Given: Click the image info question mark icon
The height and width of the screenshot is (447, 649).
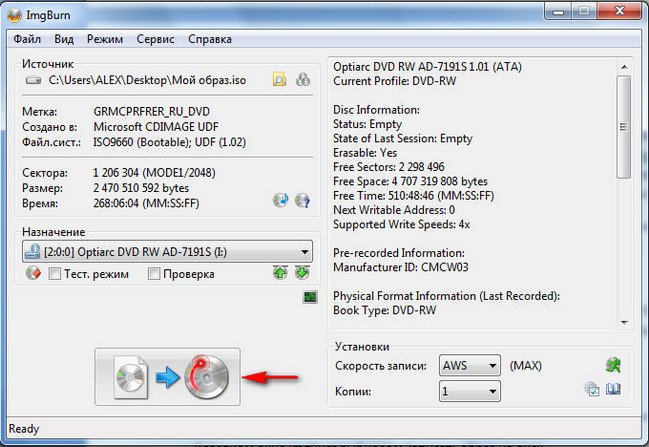Looking at the screenshot, I should pyautogui.click(x=303, y=200).
